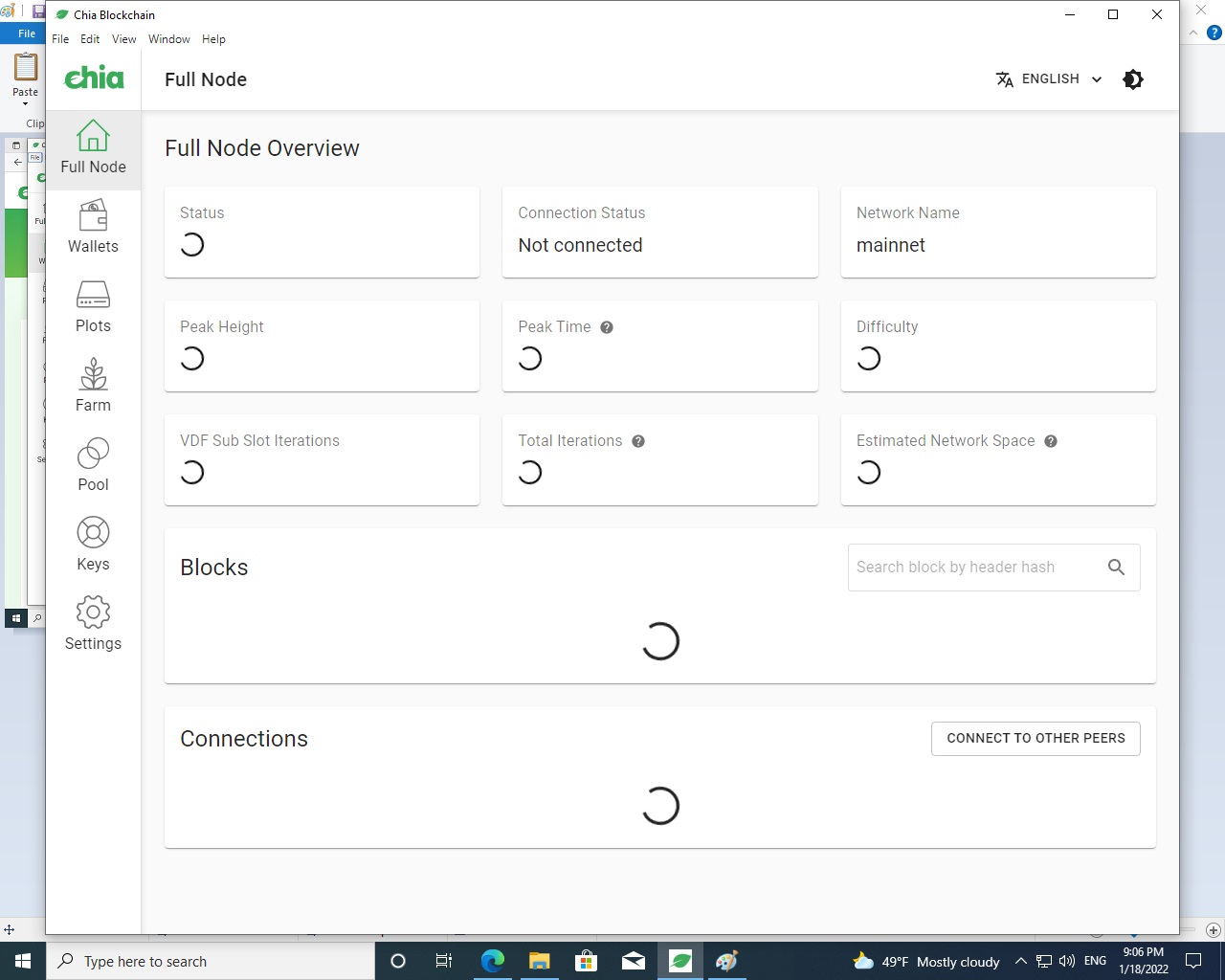Click the Full Node Overview heading
This screenshot has width=1225, height=980.
click(x=262, y=148)
